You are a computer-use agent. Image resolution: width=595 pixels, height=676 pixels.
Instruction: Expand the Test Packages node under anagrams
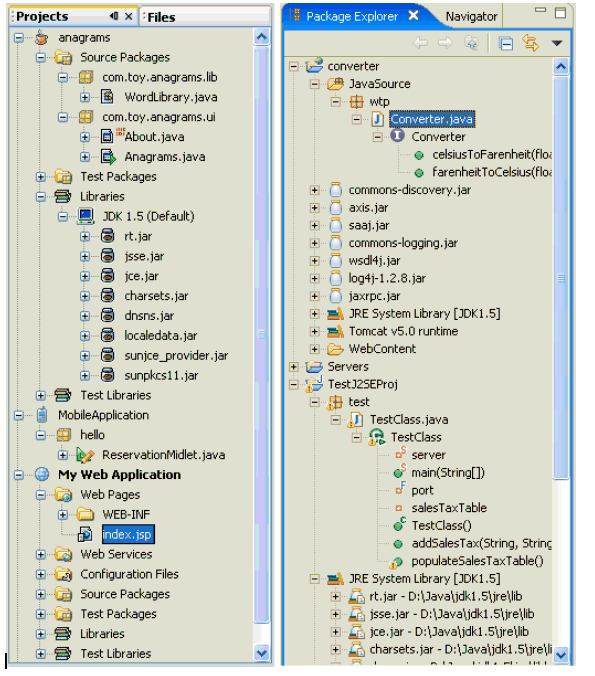(x=41, y=177)
